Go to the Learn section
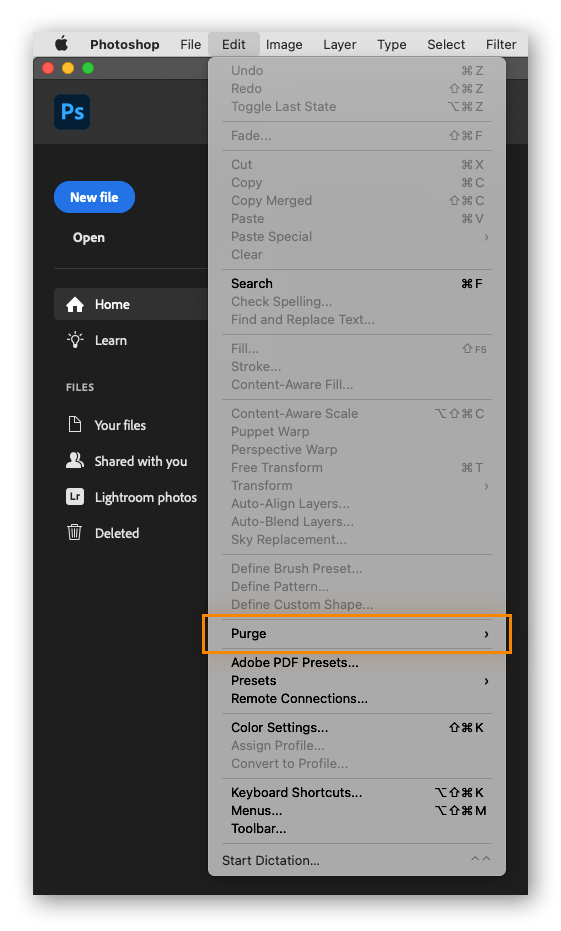The image size is (561, 931). coord(110,340)
